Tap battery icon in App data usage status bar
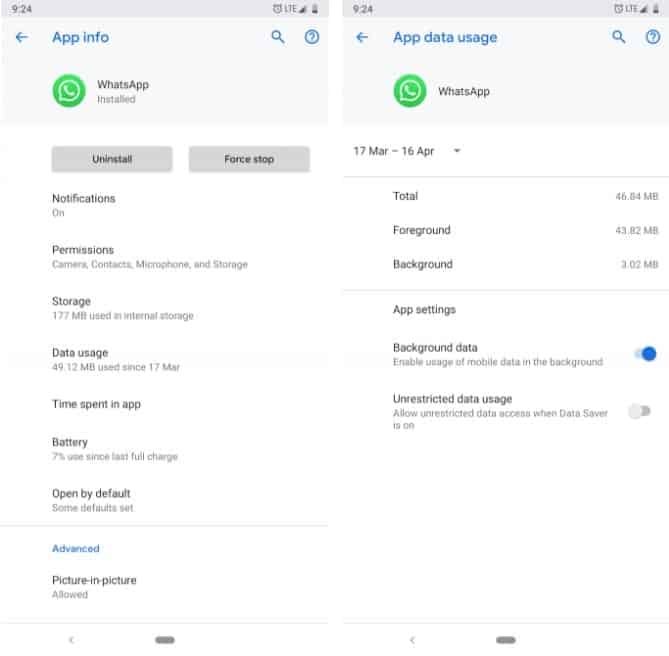This screenshot has height=656, width=669. coord(656,9)
